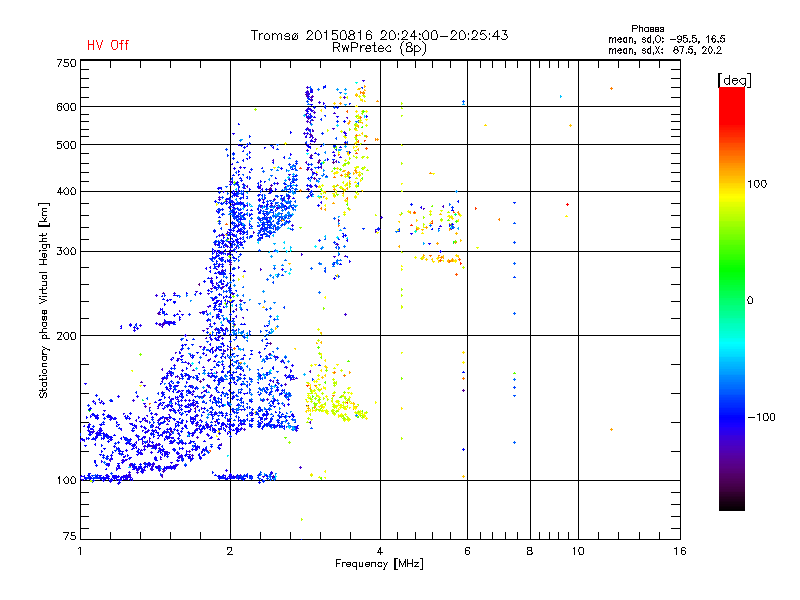Click the '[deg]' colorbar unit label
Screen dimensions: 800x600
[734, 80]
